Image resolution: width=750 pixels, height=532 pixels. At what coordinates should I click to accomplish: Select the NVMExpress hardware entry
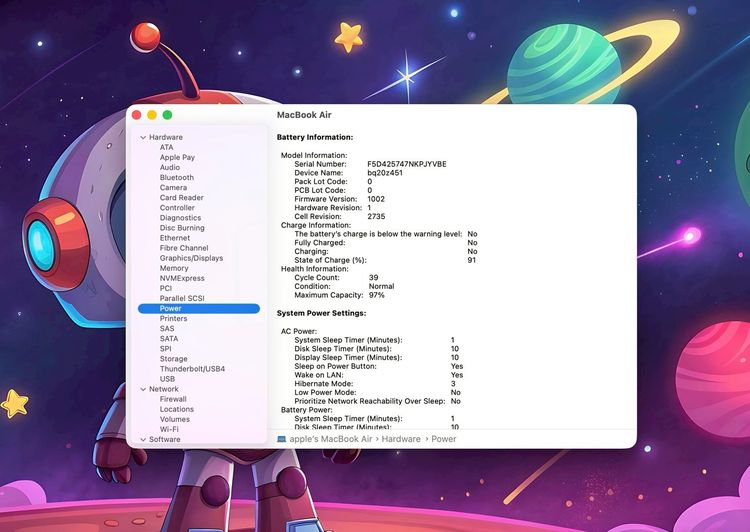[182, 278]
